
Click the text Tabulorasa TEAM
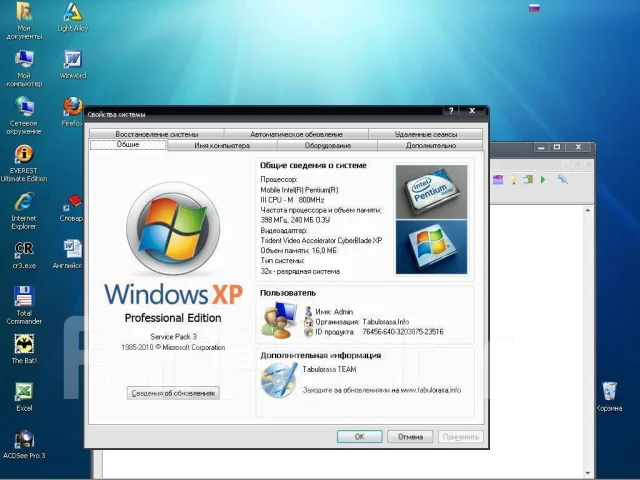click(x=329, y=369)
